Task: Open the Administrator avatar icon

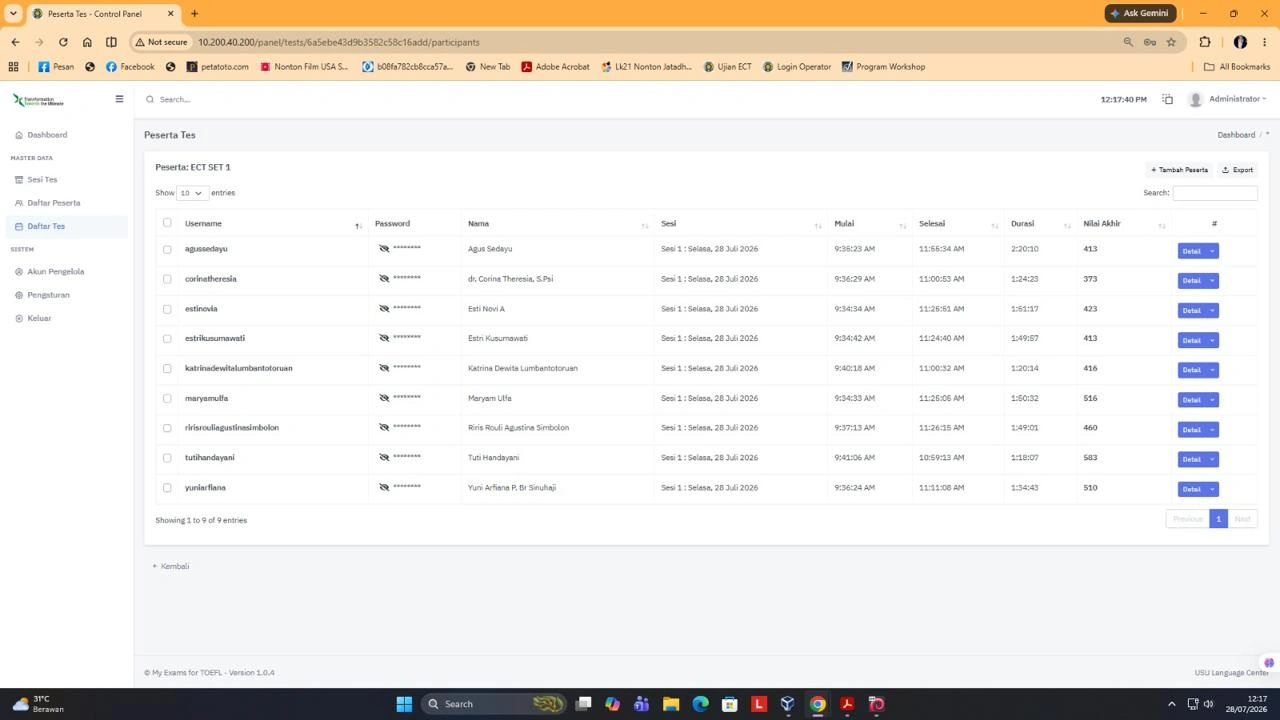Action: (1195, 99)
